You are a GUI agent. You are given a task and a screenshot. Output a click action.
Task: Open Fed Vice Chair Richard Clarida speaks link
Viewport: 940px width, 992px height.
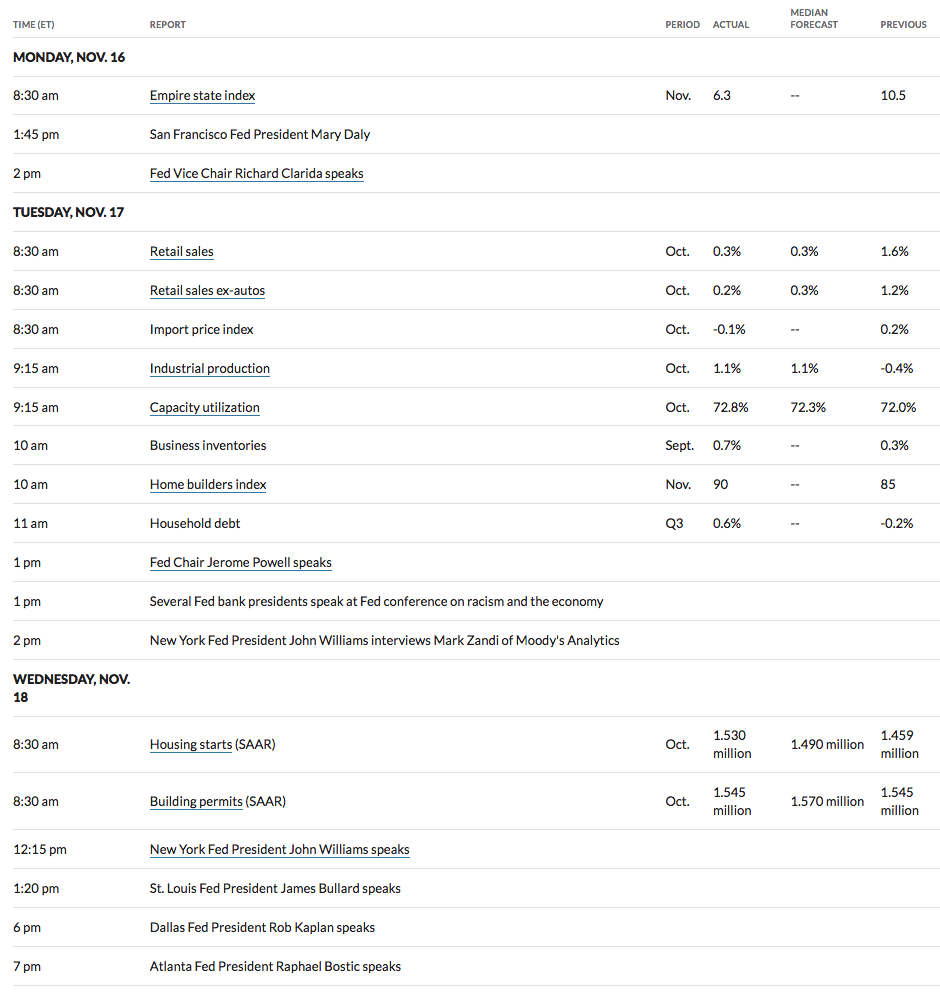coord(256,173)
